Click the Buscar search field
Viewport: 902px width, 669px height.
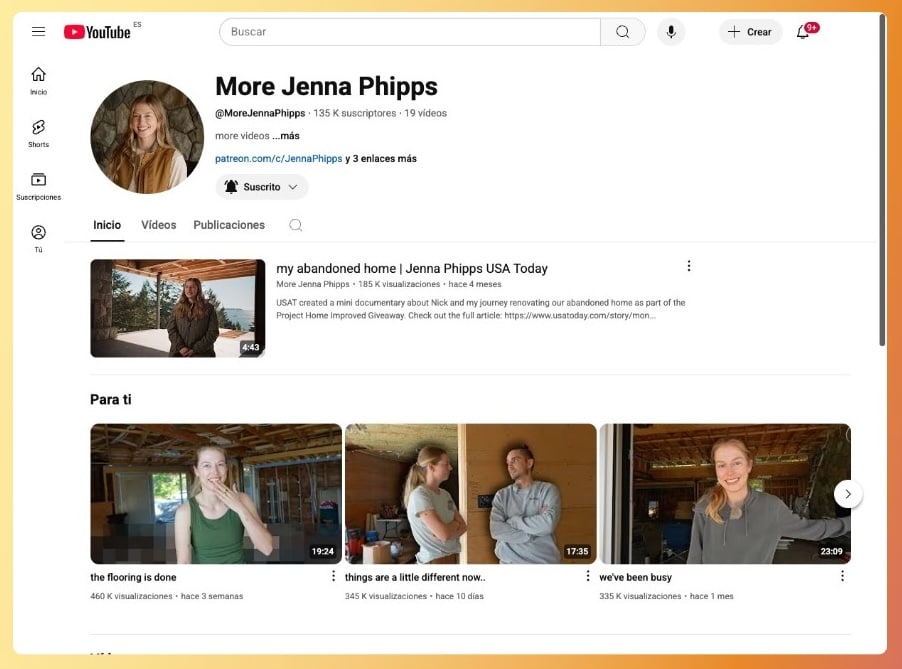pos(410,32)
